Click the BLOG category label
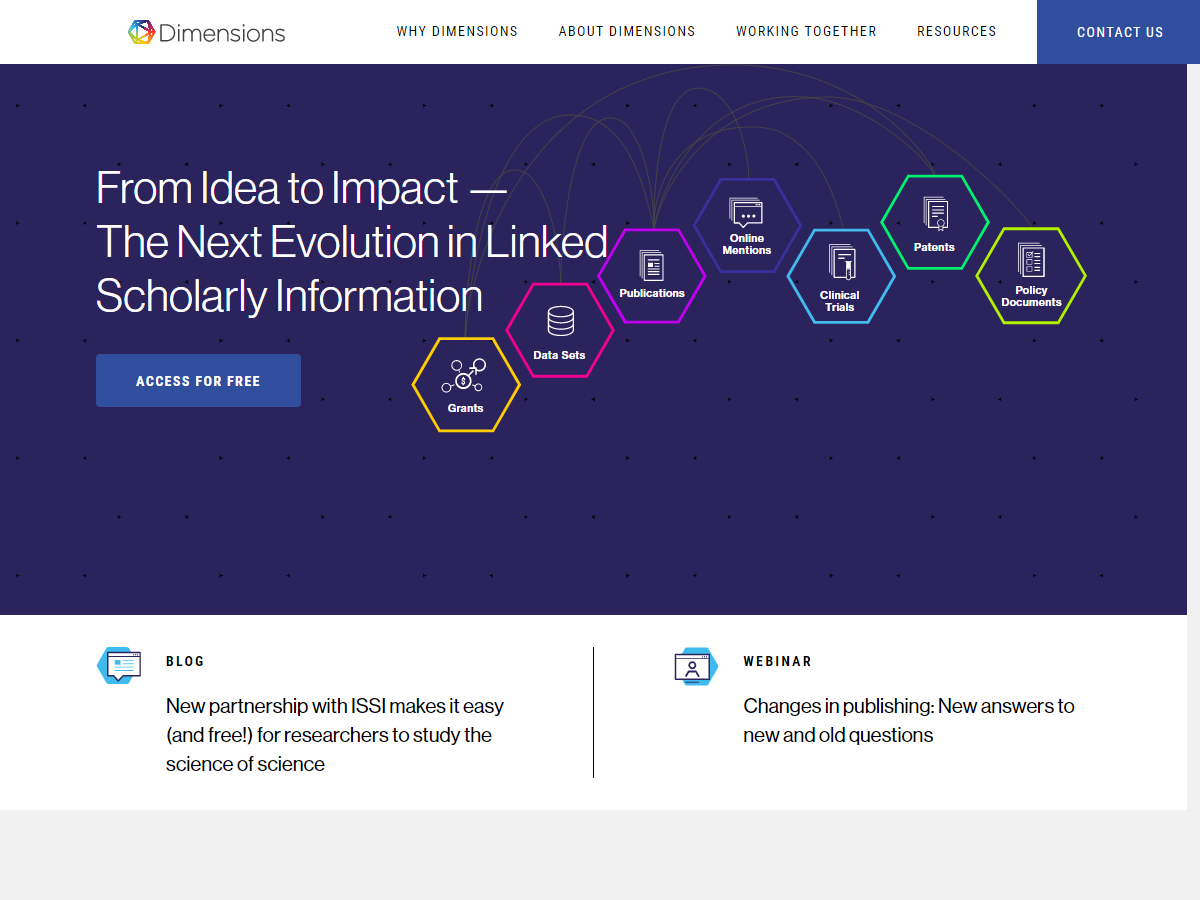This screenshot has width=1200, height=900. click(185, 661)
